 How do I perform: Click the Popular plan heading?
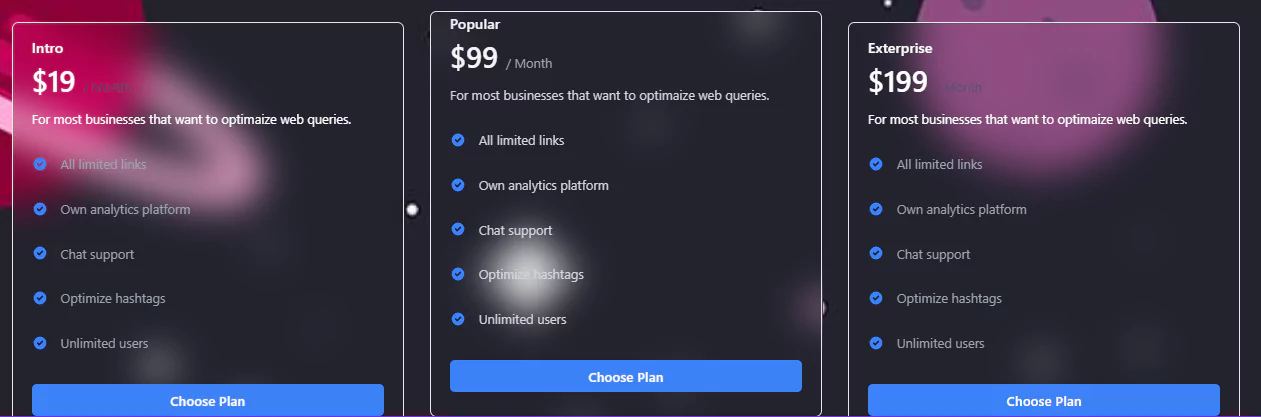475,24
